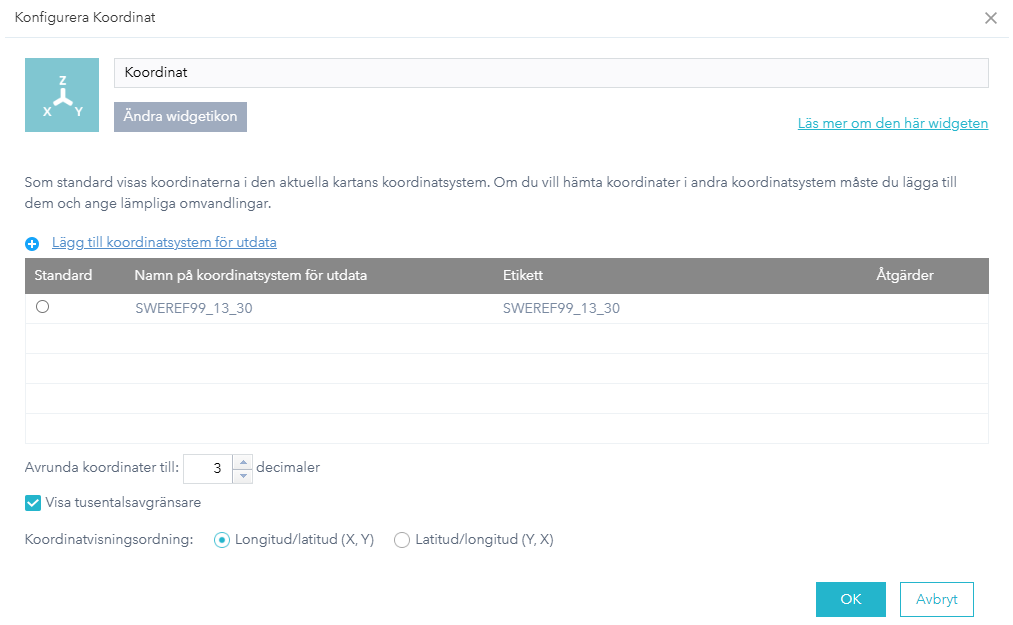
Task: Select Longitud/latitud (X, Y) option
Action: 222,540
